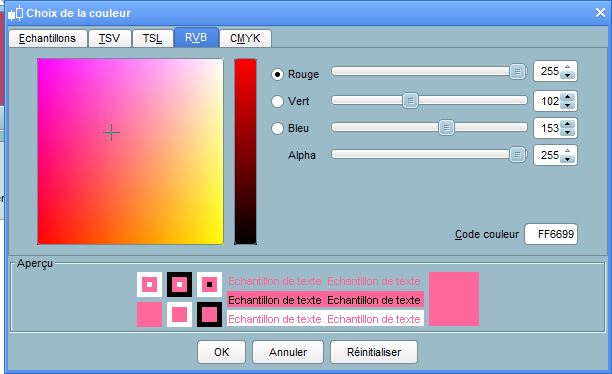Click the Alpha slider thumb
Viewport: 612px width, 374px height.
click(x=518, y=155)
